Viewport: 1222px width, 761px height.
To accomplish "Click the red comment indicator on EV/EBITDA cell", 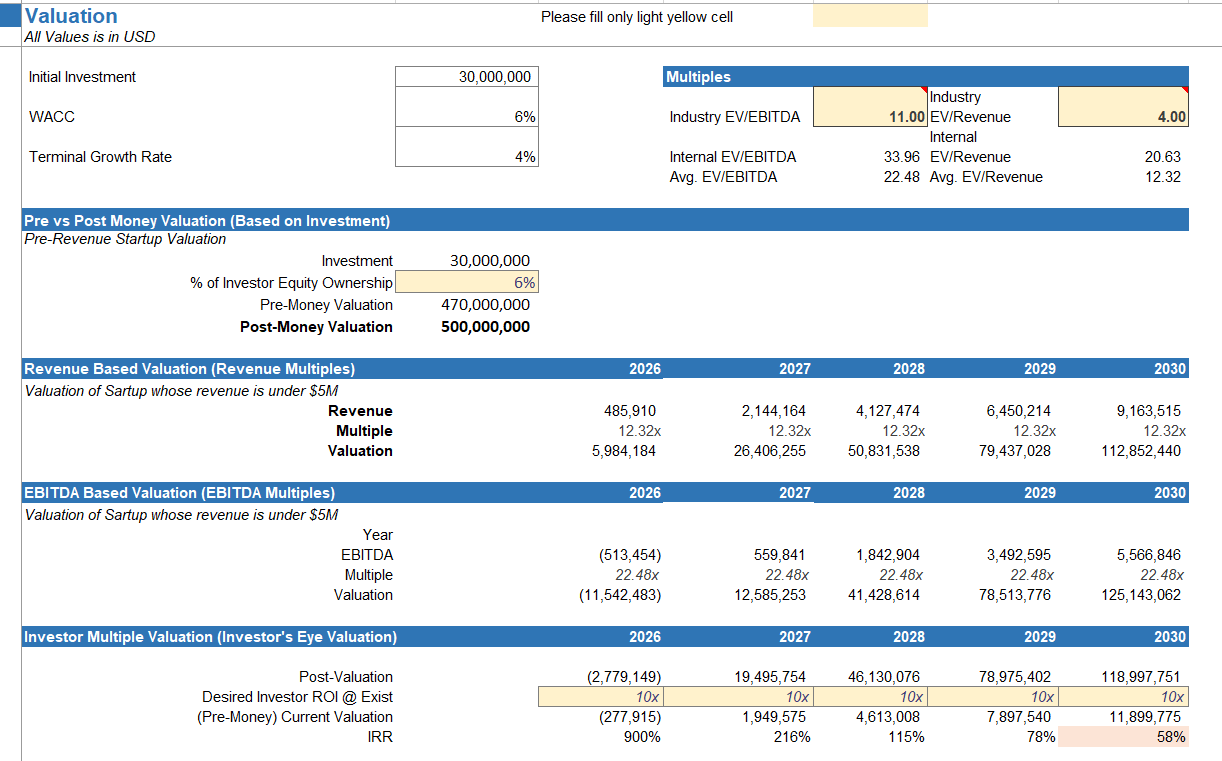I will 925,90.
